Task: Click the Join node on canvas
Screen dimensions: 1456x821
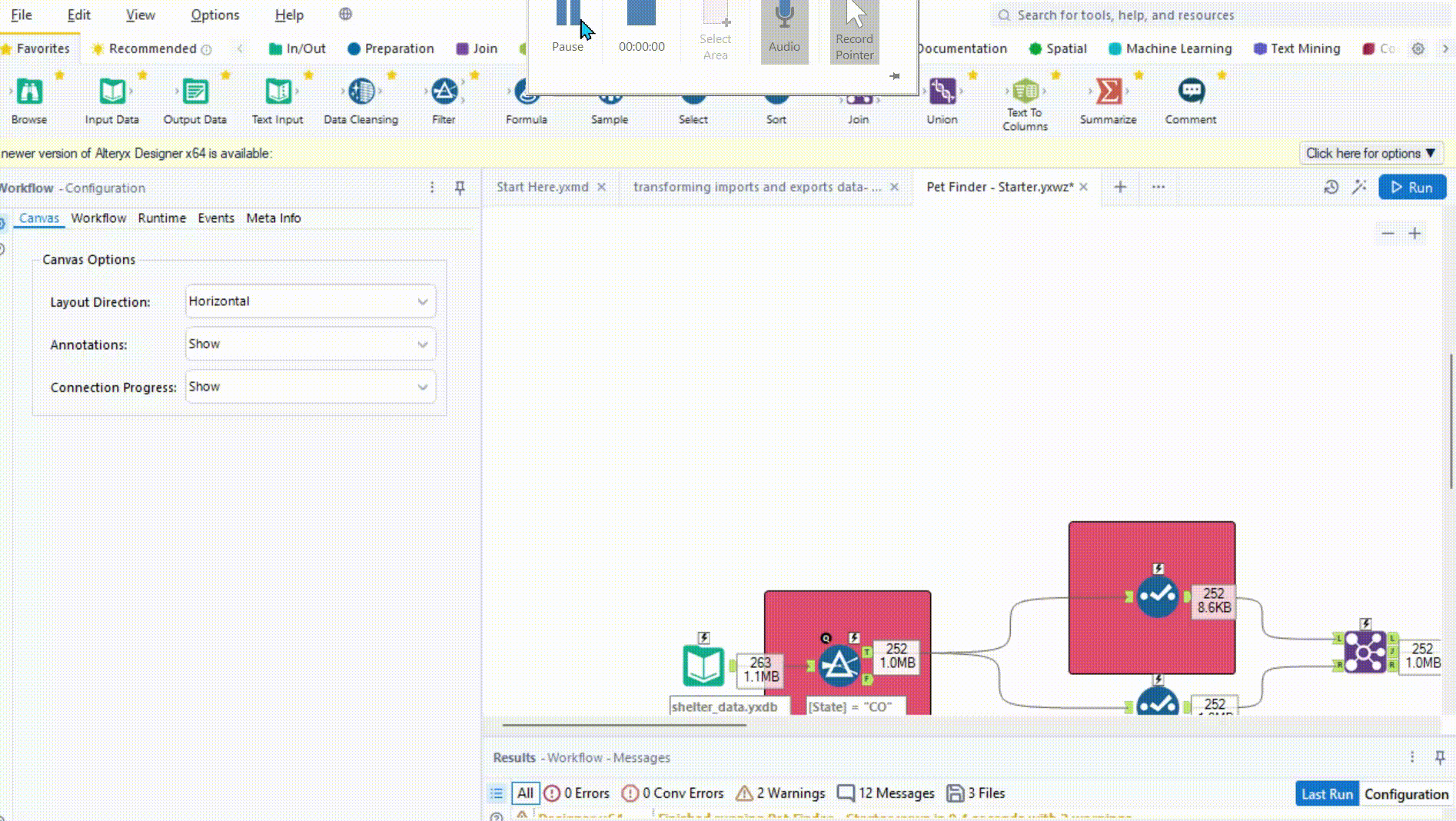Action: [1365, 653]
